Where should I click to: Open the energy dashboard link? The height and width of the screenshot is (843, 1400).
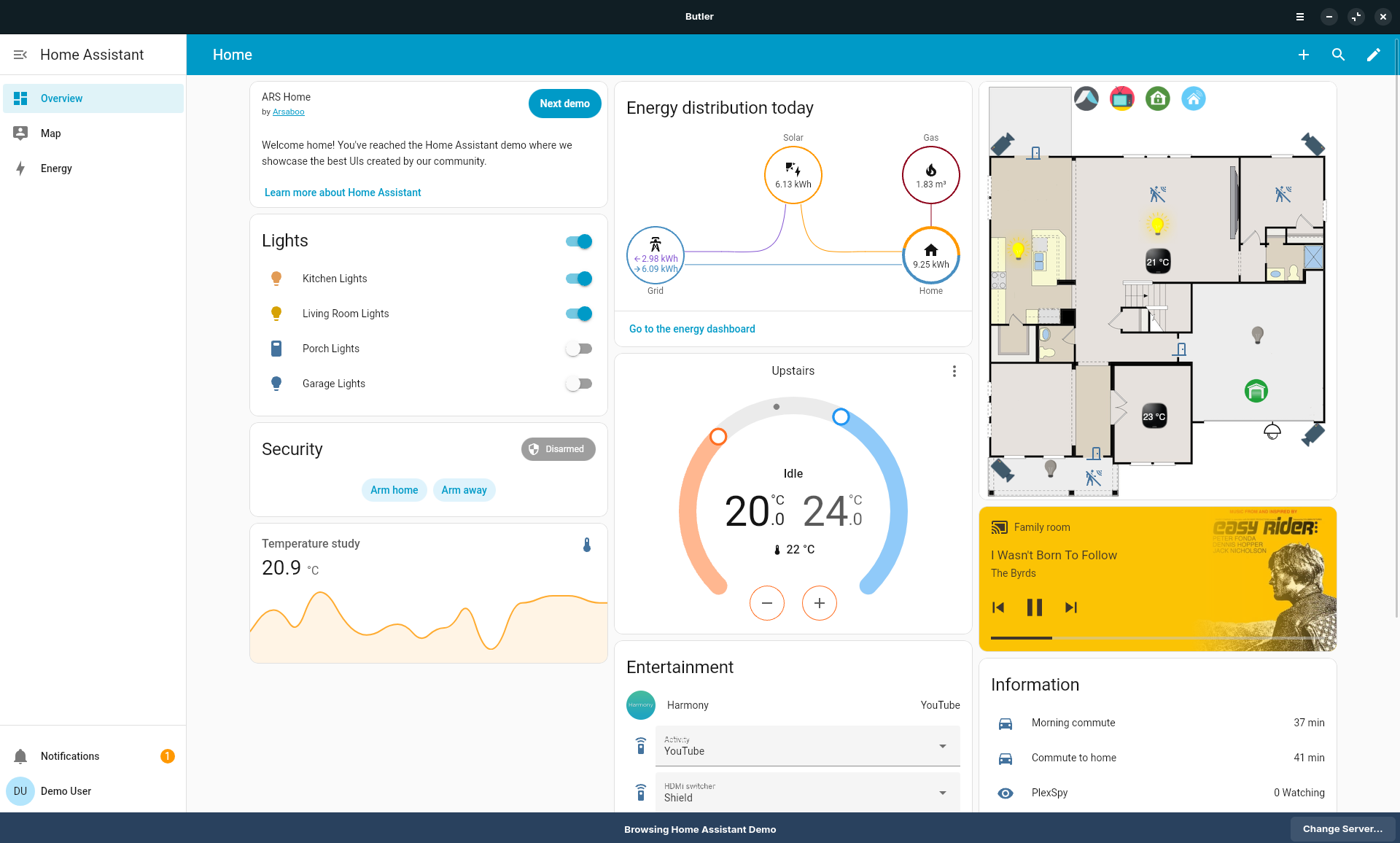point(692,329)
